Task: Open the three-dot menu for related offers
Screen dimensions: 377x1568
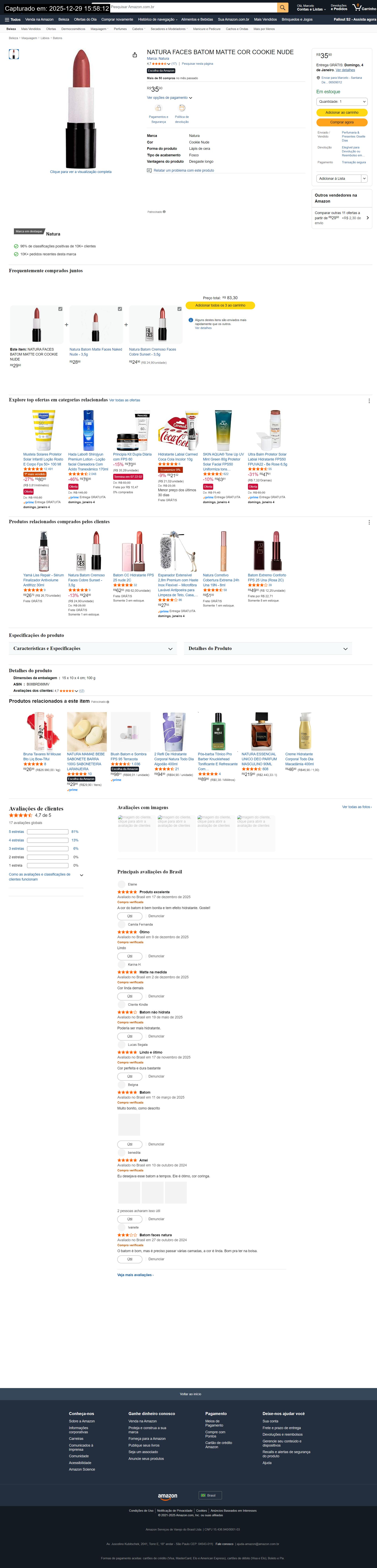Action: (369, 401)
